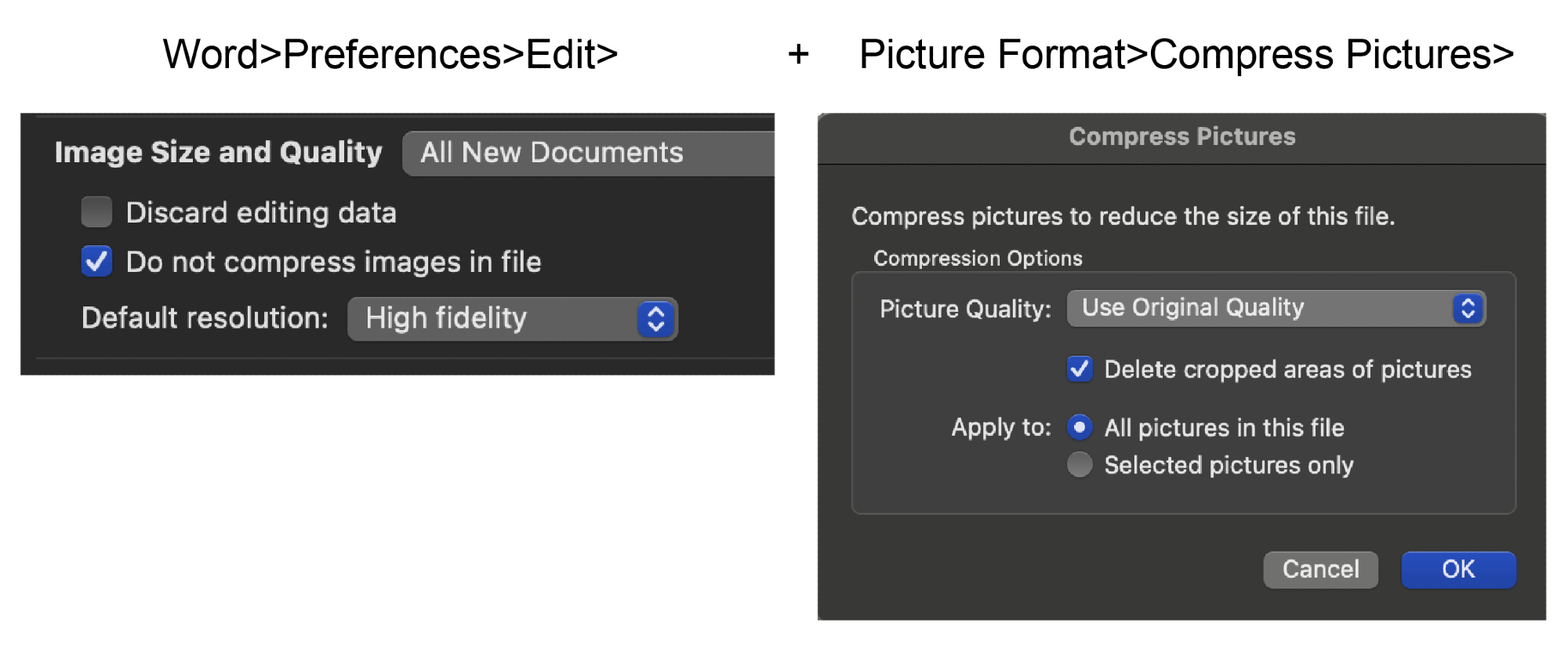Confirm compression with the OK button
The height and width of the screenshot is (645, 1568).
(1458, 569)
